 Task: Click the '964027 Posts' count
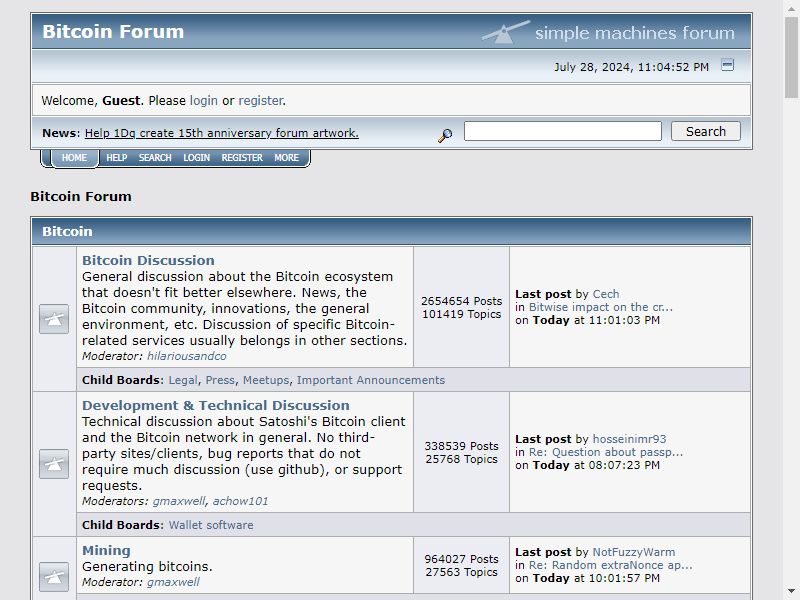coord(462,559)
